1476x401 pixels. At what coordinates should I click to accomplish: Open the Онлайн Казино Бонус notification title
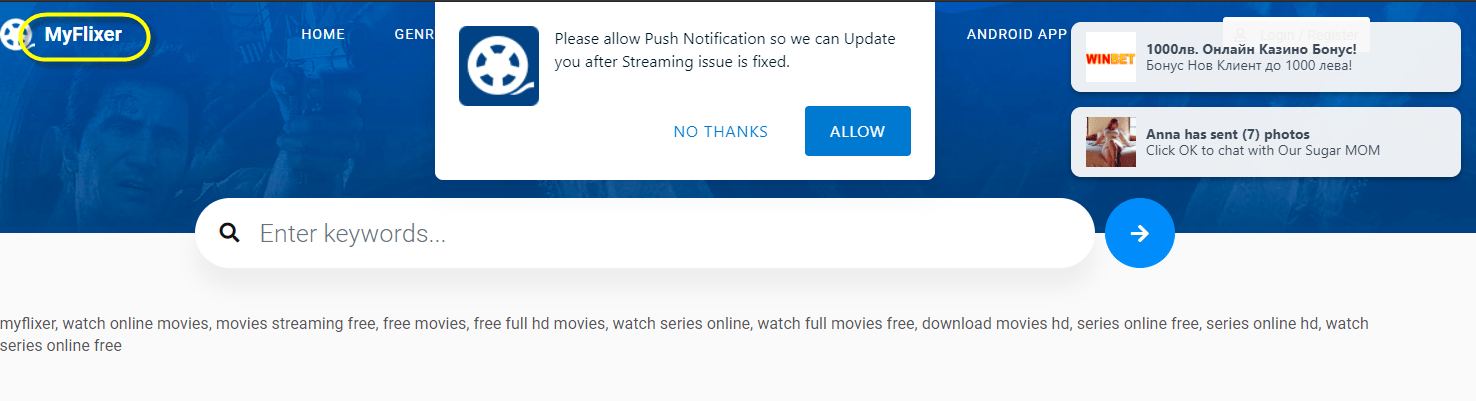point(1251,49)
